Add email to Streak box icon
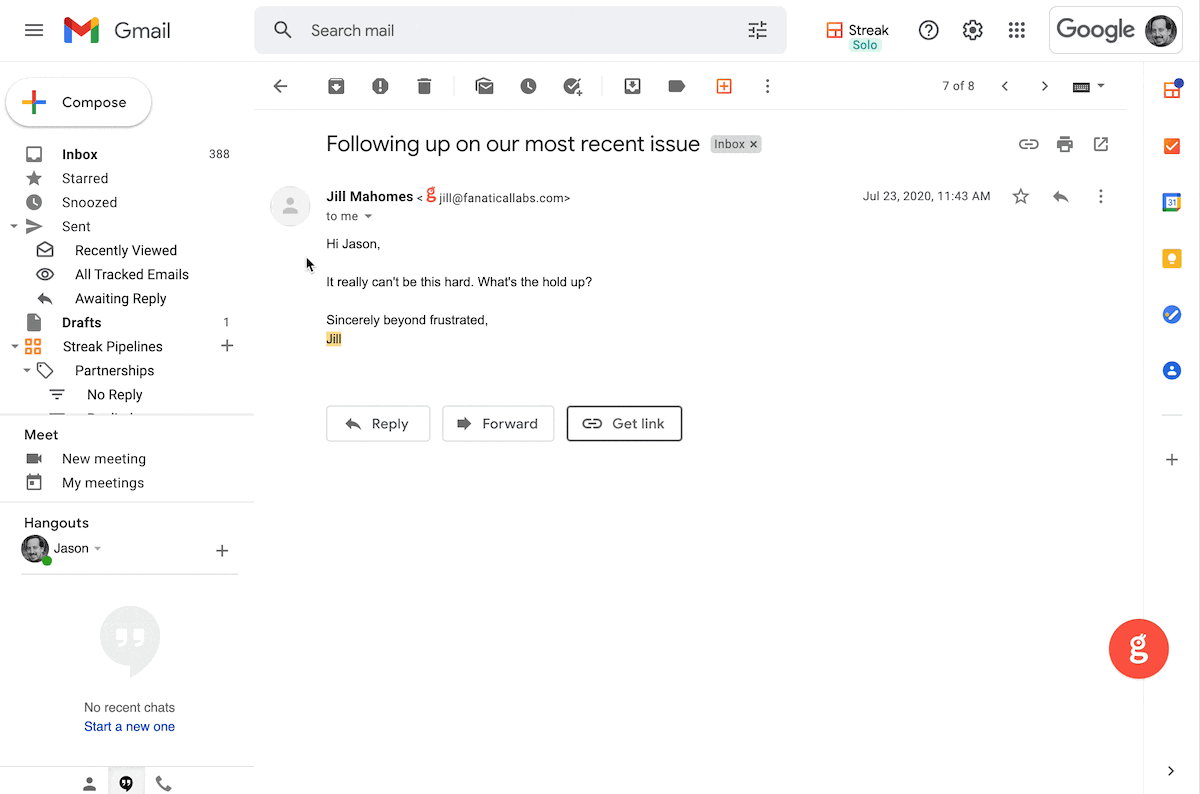 724,86
